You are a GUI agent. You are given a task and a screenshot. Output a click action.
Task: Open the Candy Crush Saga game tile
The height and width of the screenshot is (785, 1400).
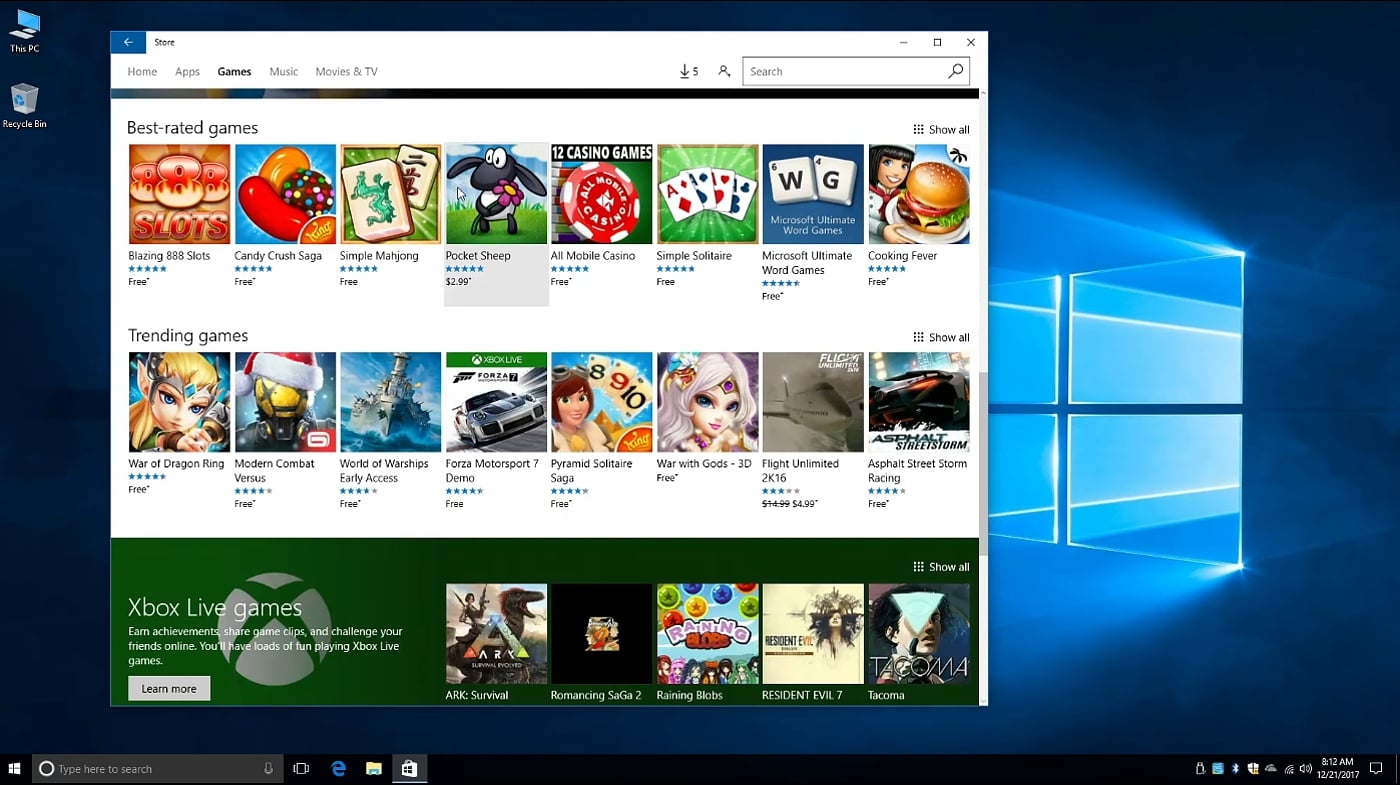[285, 194]
